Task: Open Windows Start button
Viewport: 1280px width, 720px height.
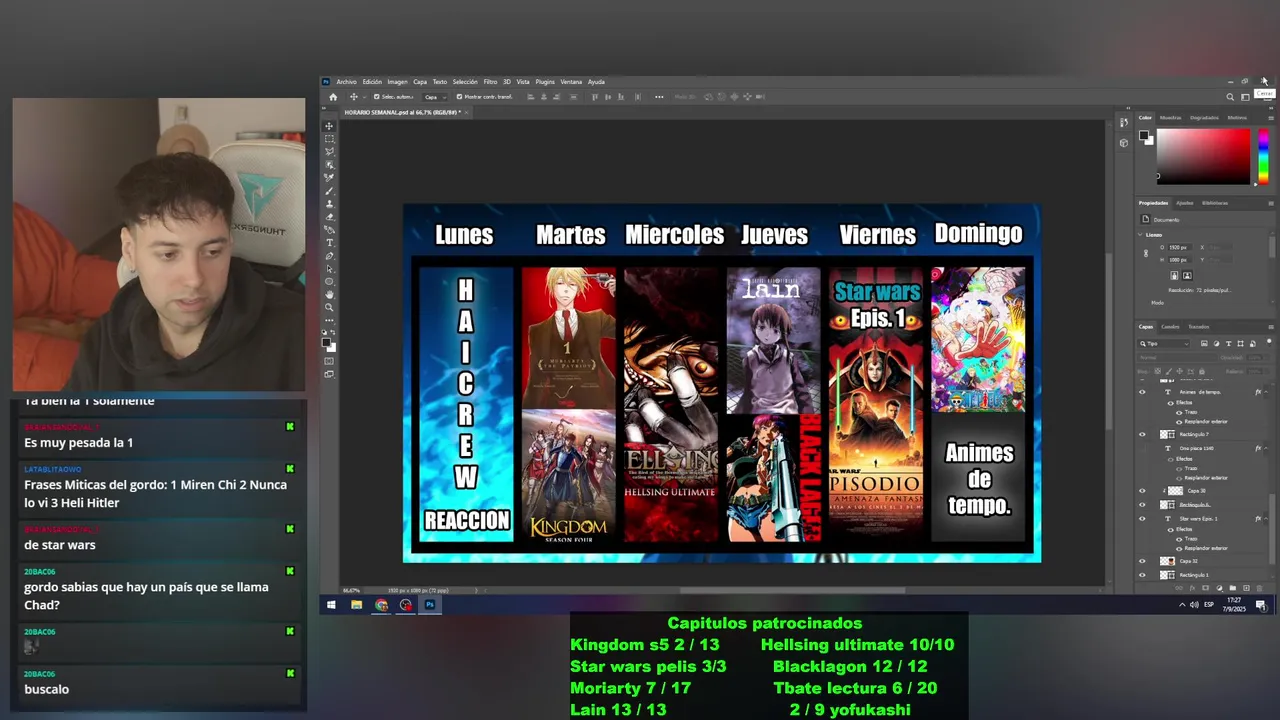Action: pos(331,605)
